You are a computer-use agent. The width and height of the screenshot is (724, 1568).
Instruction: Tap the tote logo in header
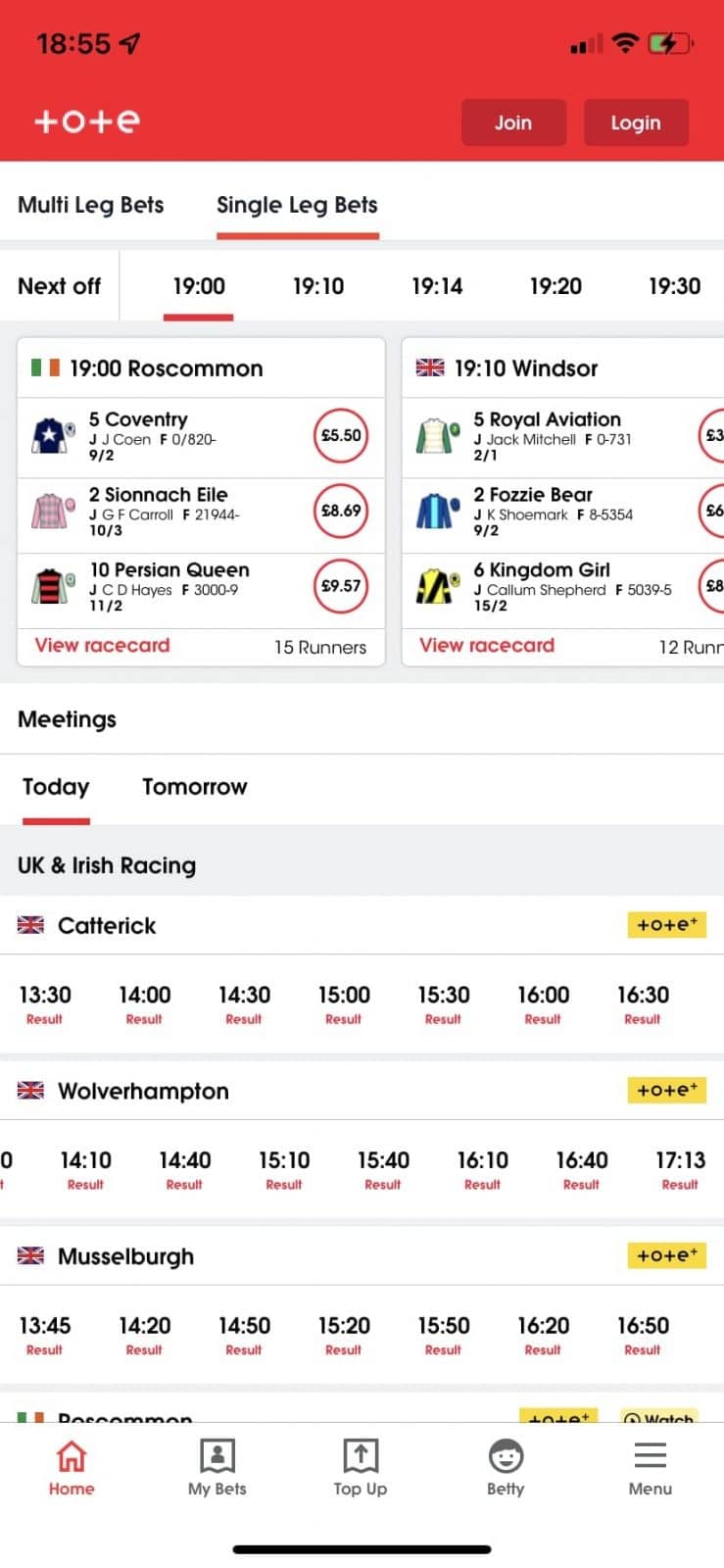tap(87, 122)
